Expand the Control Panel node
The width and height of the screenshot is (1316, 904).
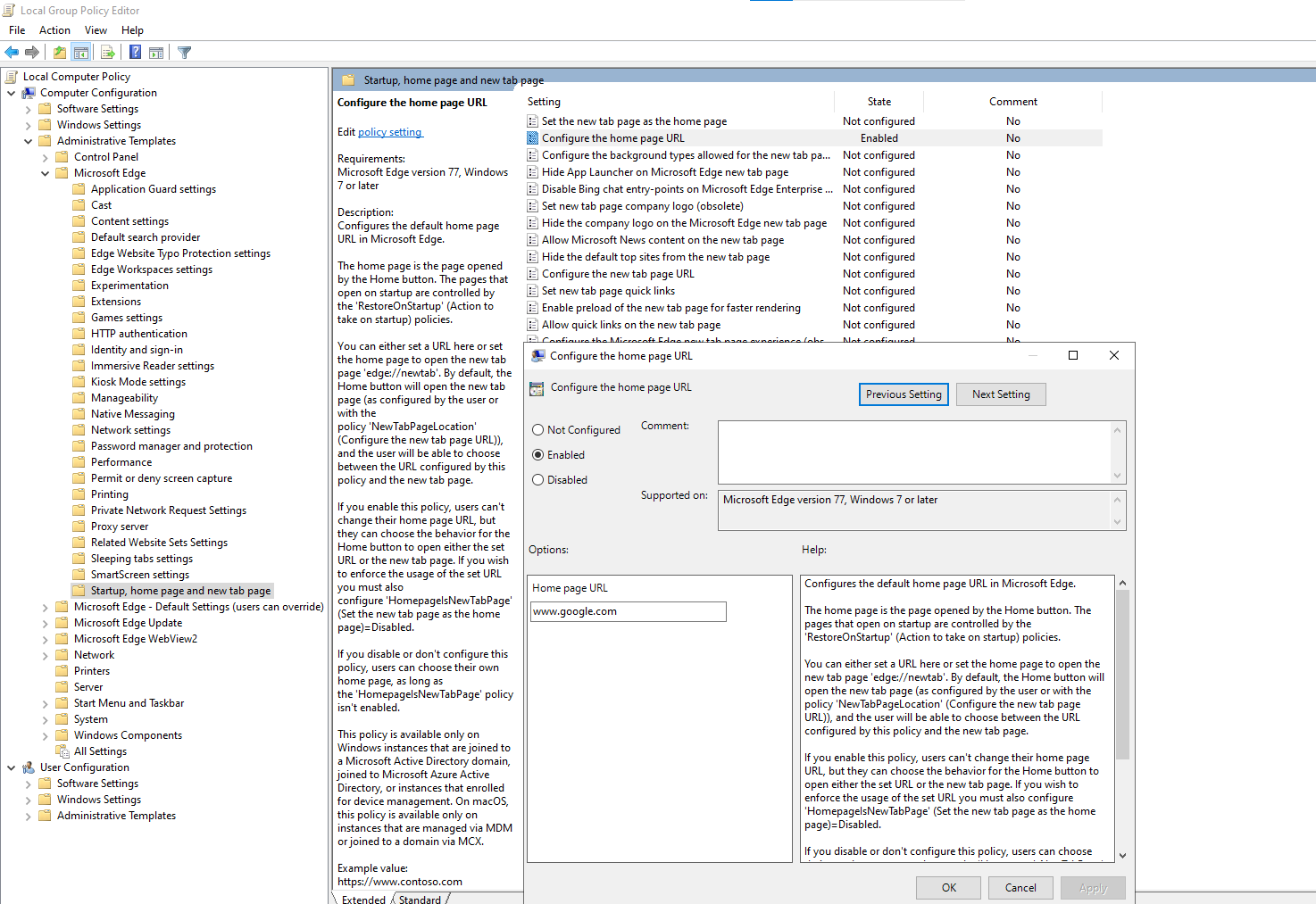[x=45, y=157]
